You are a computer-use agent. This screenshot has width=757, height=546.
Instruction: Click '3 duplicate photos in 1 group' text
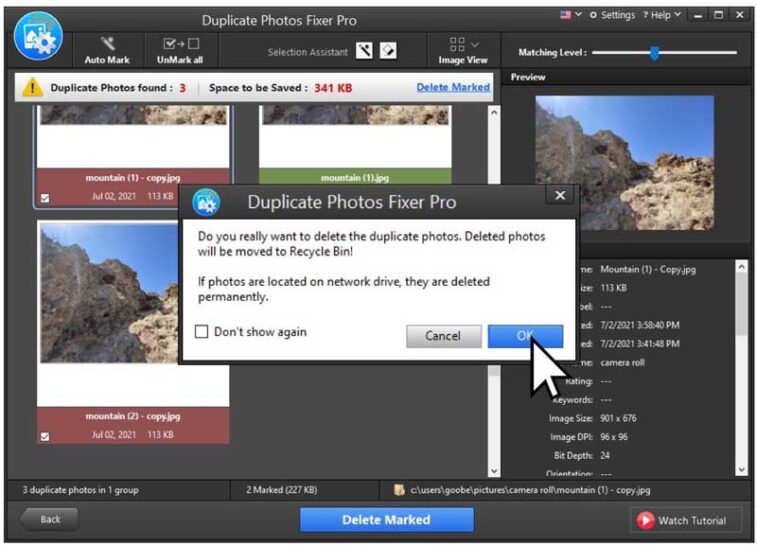(x=80, y=490)
